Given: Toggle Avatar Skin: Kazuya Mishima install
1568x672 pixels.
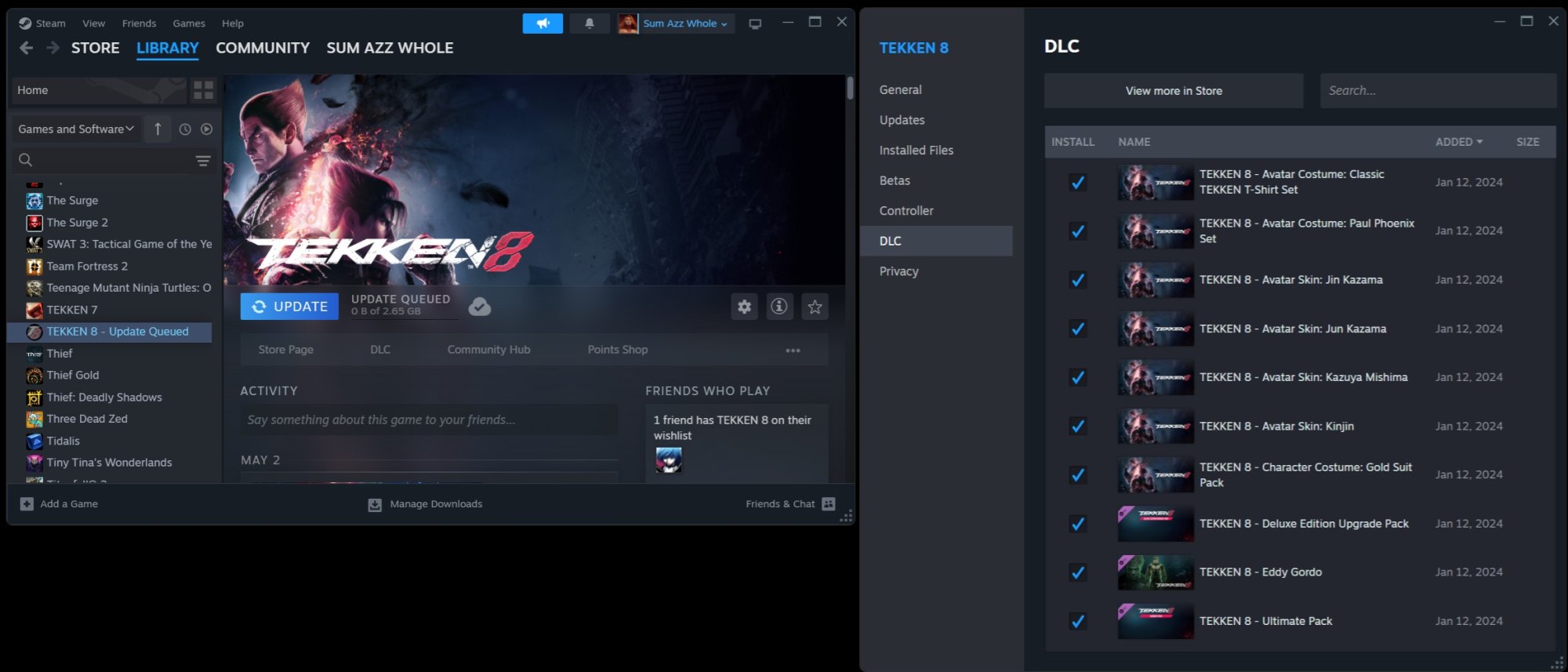Looking at the screenshot, I should click(1078, 377).
